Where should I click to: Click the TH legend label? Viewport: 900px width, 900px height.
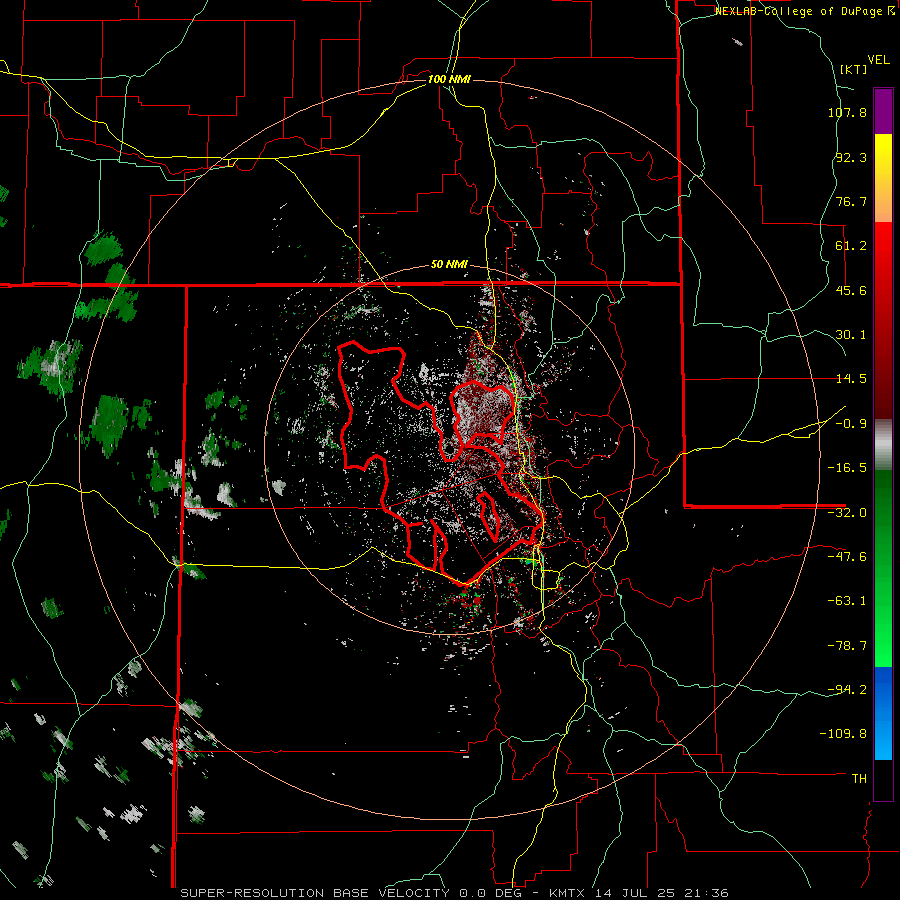(x=859, y=779)
